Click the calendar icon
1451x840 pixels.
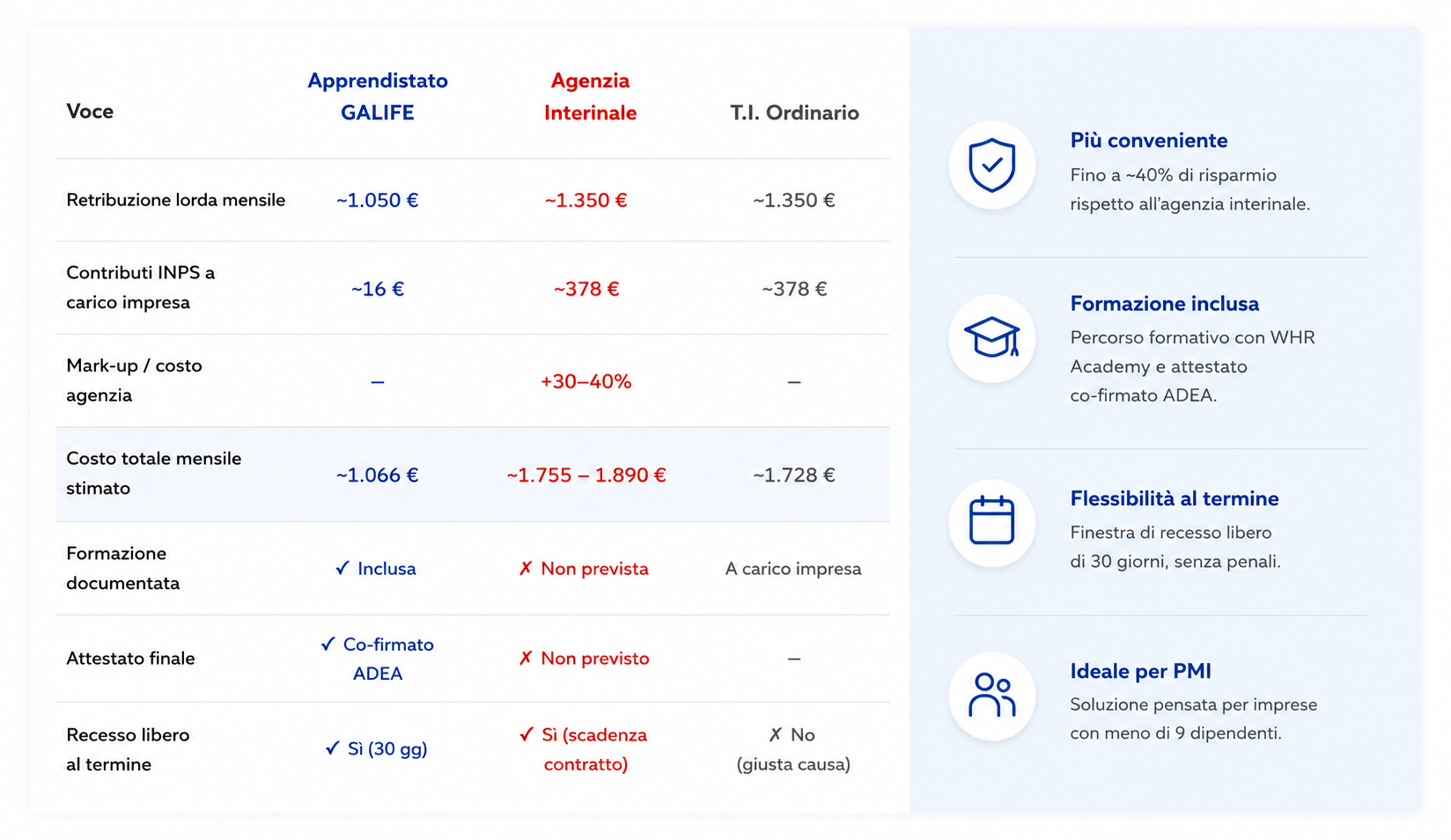click(x=991, y=520)
